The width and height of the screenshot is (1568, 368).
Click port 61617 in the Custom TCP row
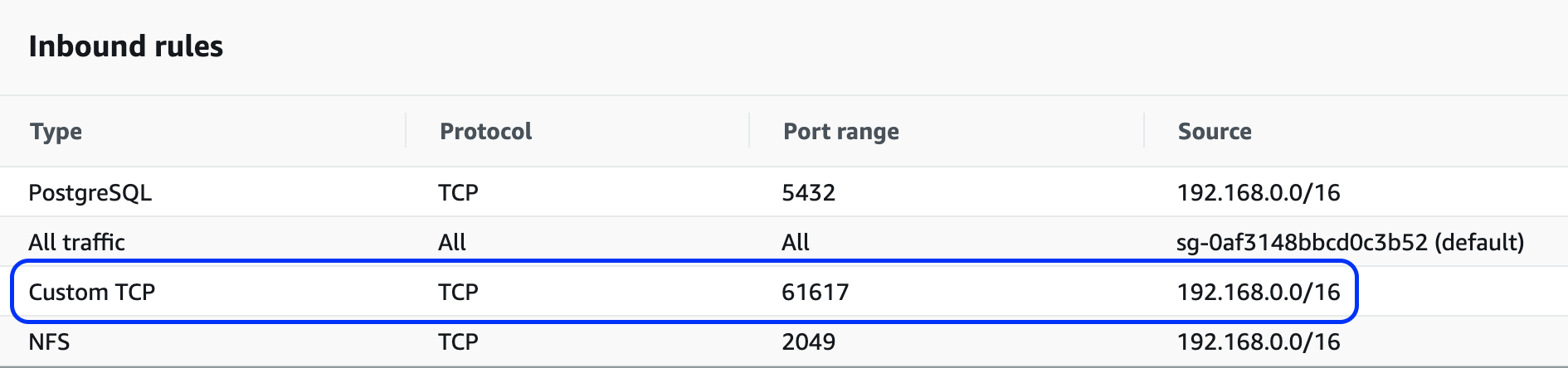[x=815, y=293]
